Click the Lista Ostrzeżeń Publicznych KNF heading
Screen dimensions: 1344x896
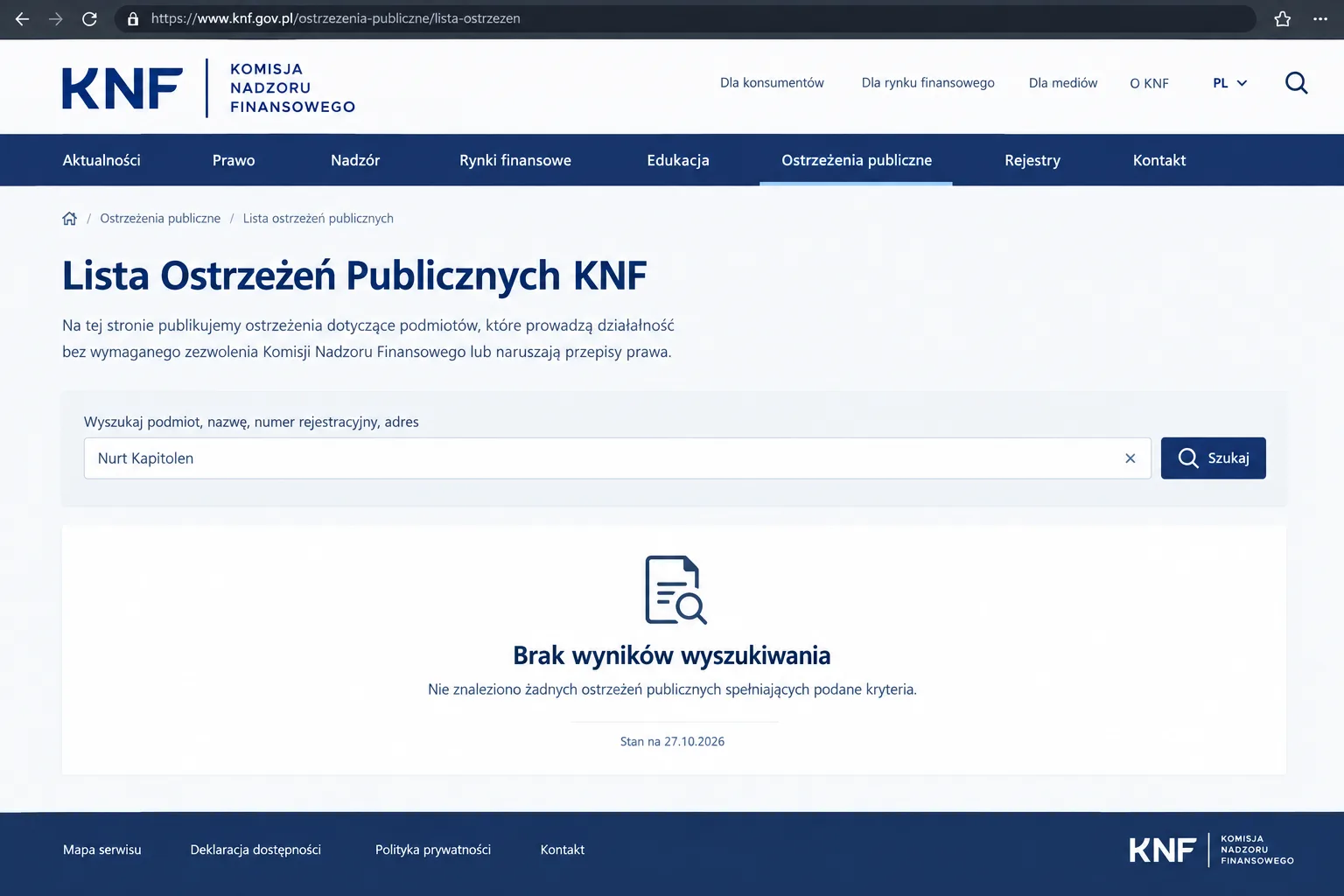pyautogui.click(x=354, y=276)
